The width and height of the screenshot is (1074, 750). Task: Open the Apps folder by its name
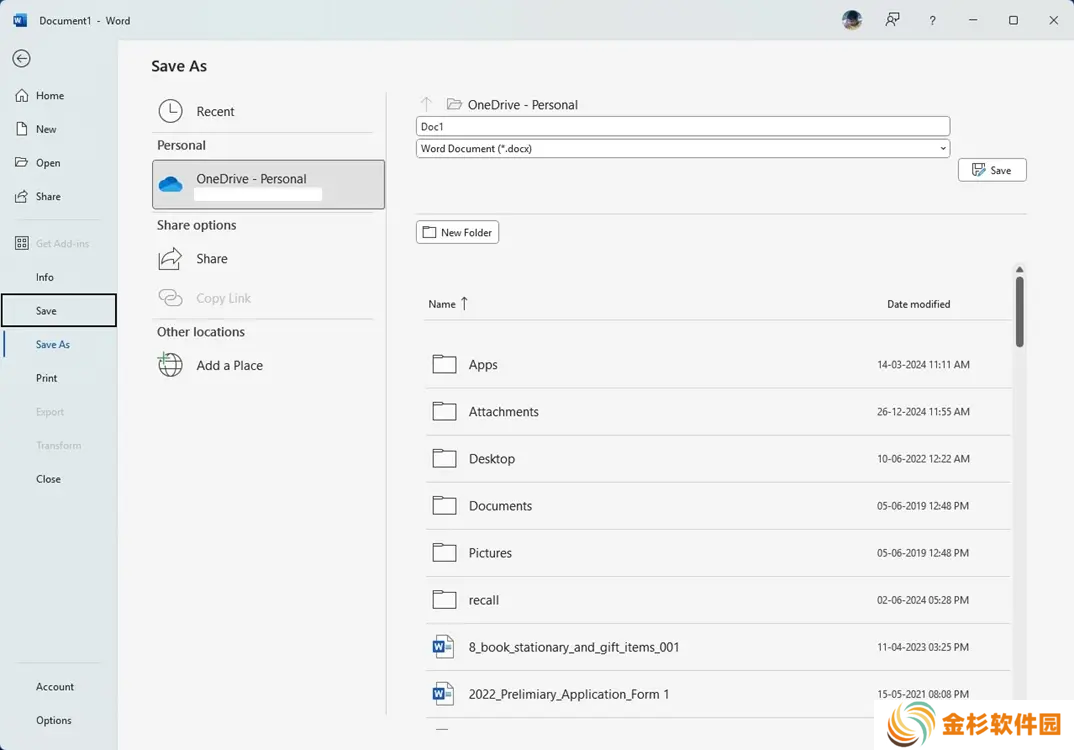483,364
